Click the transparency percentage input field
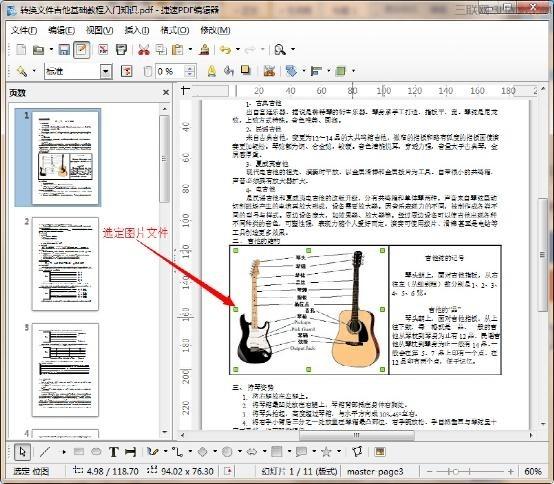 click(170, 71)
